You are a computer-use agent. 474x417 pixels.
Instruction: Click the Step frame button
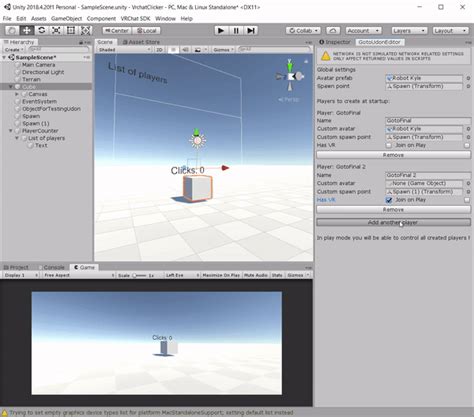[x=251, y=31]
